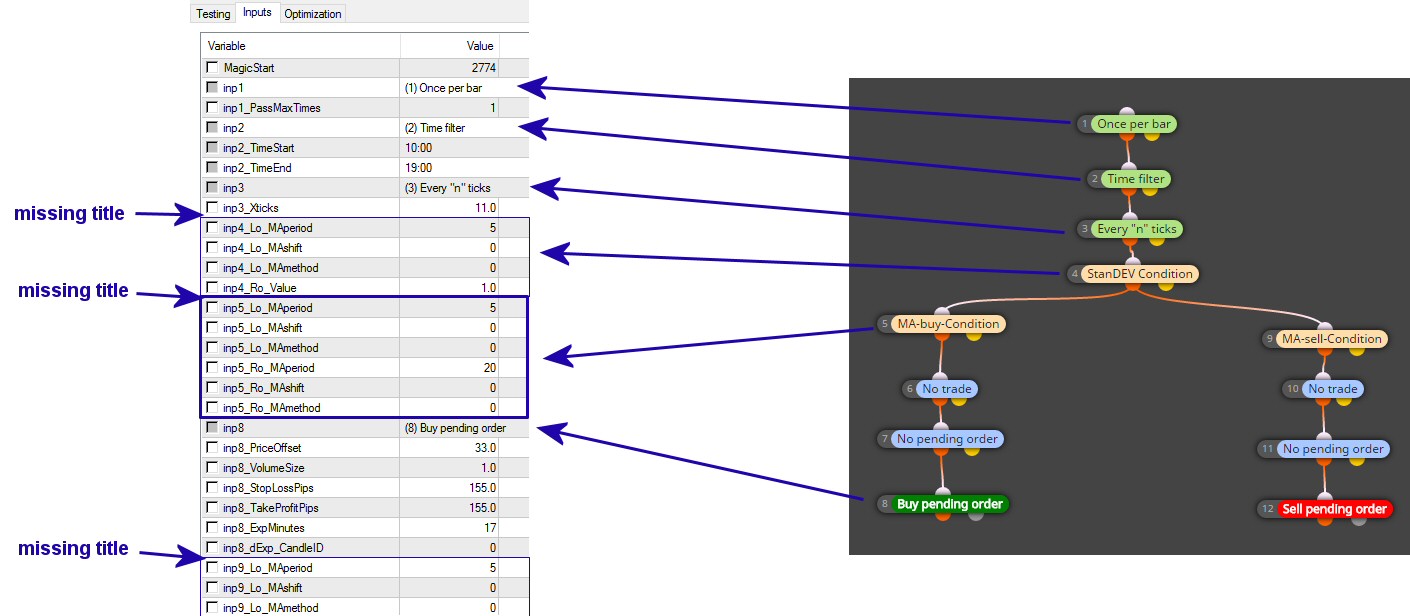
Task: Enable the inp4_Lo_MAperiod checkbox
Action: click(212, 228)
